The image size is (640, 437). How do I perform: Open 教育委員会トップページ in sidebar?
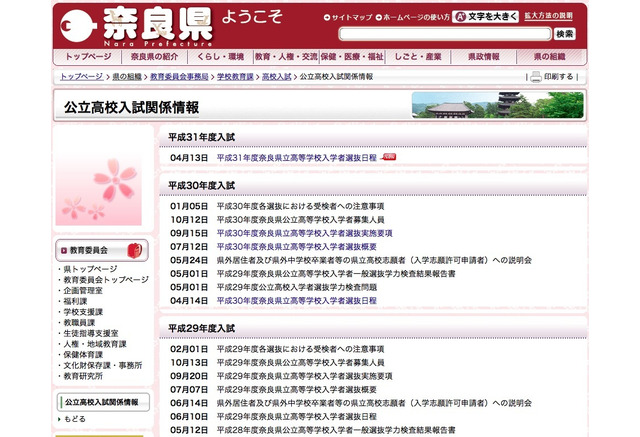click(x=106, y=280)
